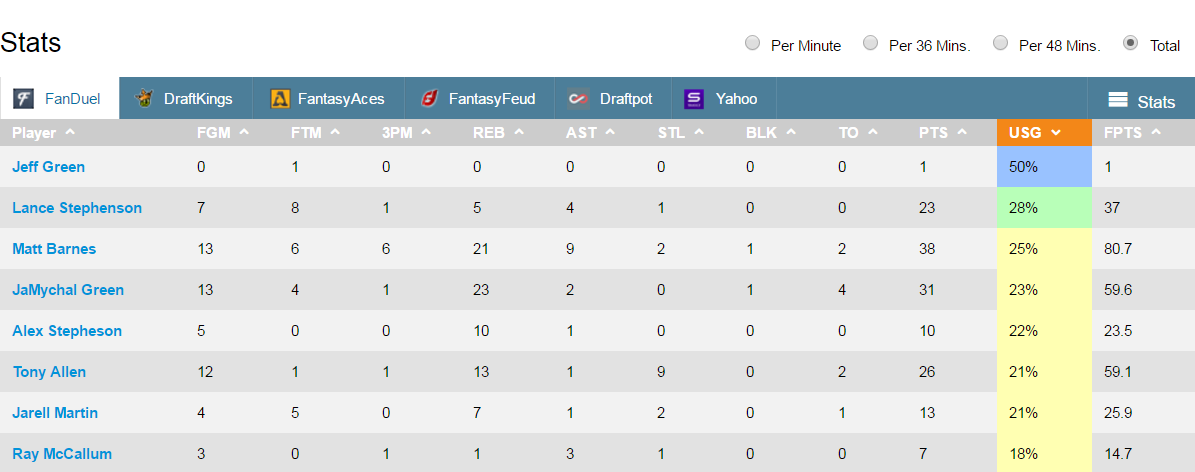Click Tony Allen's 9 STL value
Viewport: 1195px width, 472px height.
tap(662, 372)
